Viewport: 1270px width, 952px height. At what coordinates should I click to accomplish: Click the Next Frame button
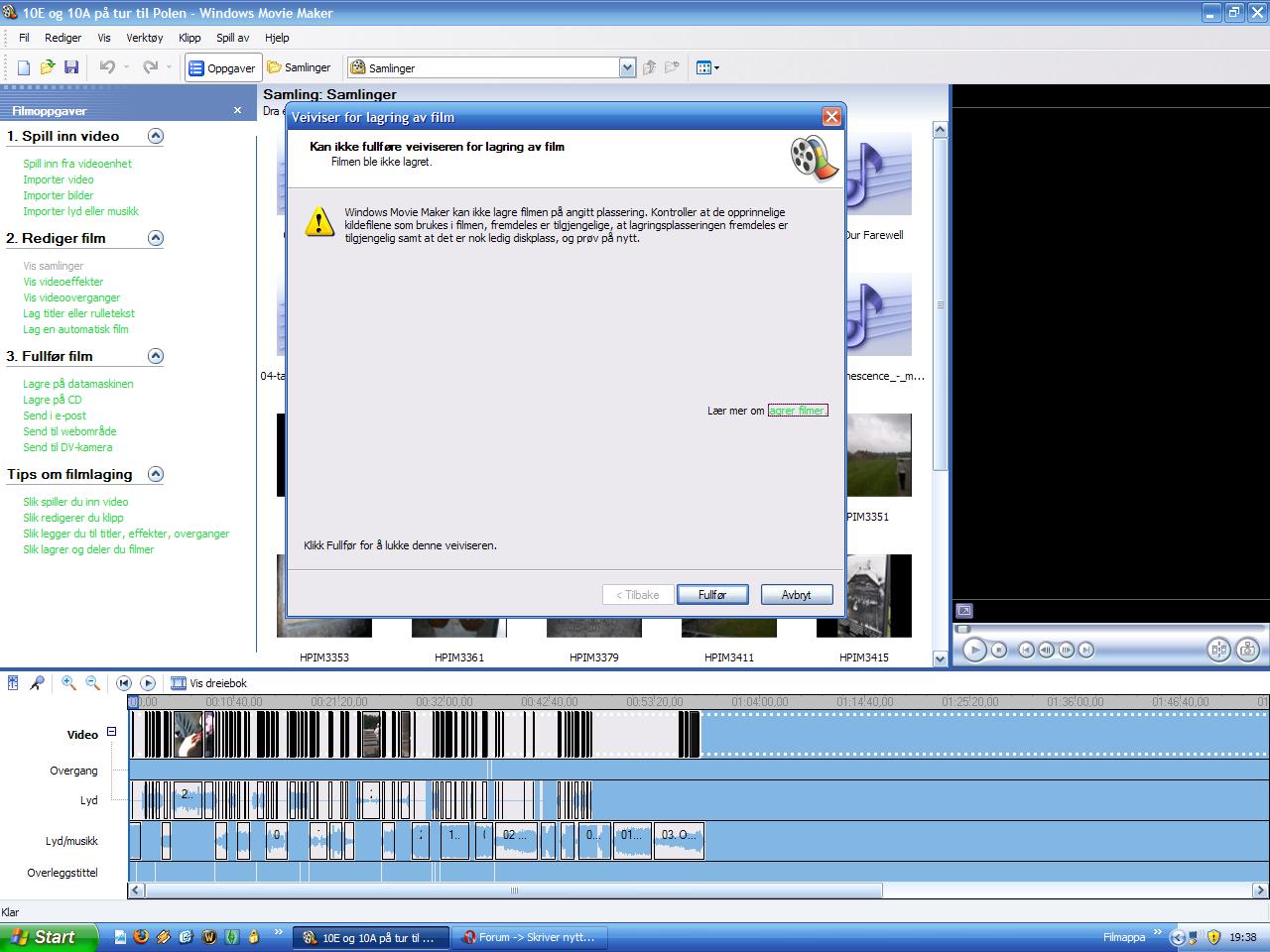point(1067,650)
